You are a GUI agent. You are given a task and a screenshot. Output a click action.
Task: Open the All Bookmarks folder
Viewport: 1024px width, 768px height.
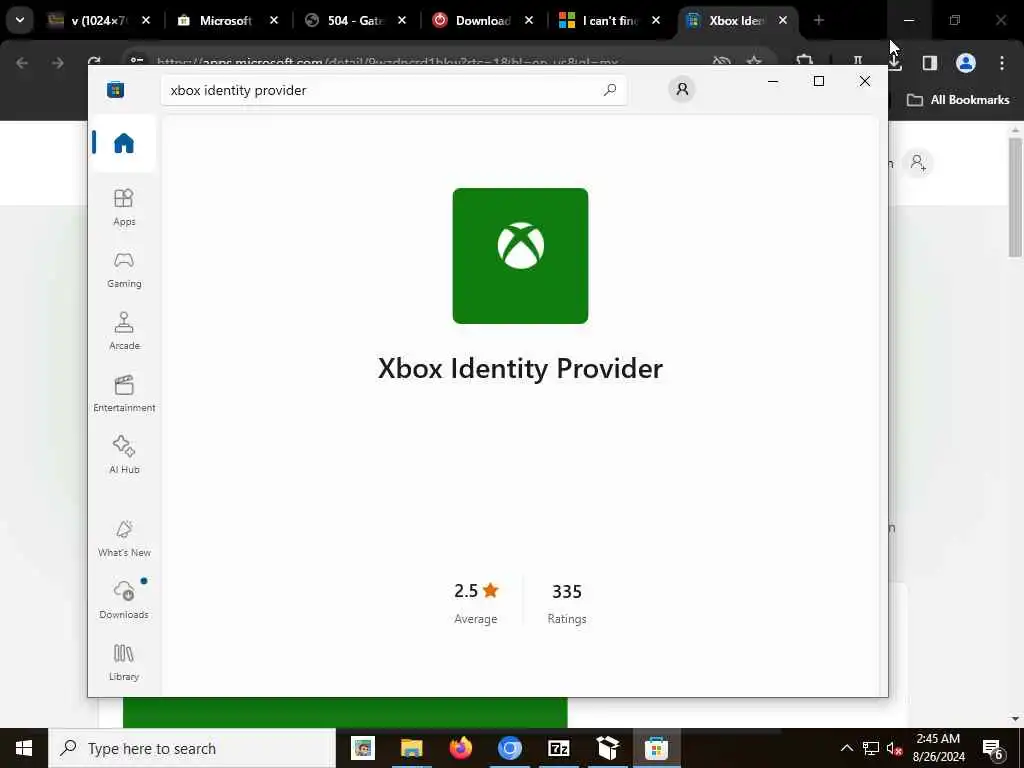[x=958, y=100]
